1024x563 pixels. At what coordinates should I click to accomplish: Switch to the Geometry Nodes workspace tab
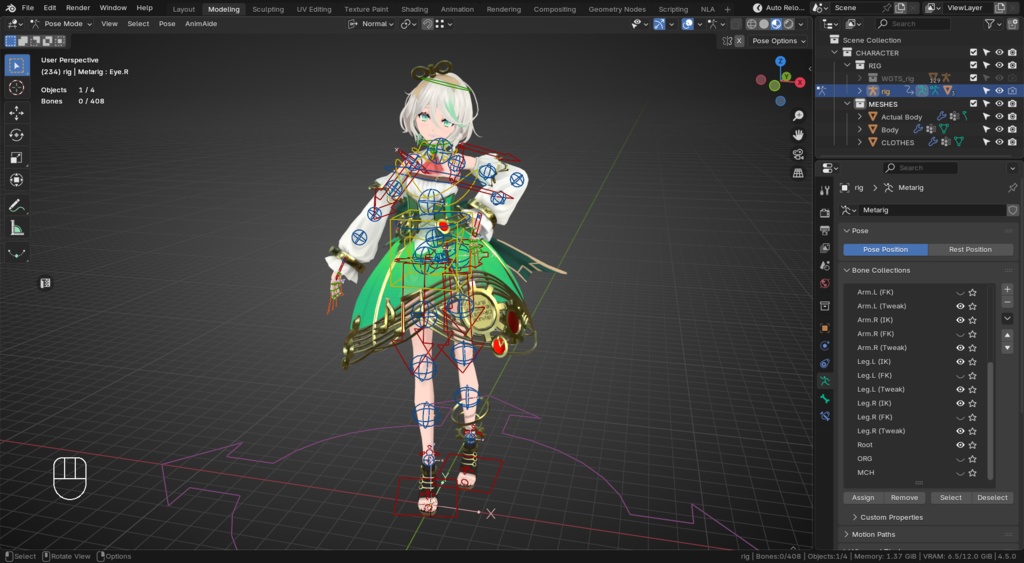[616, 9]
